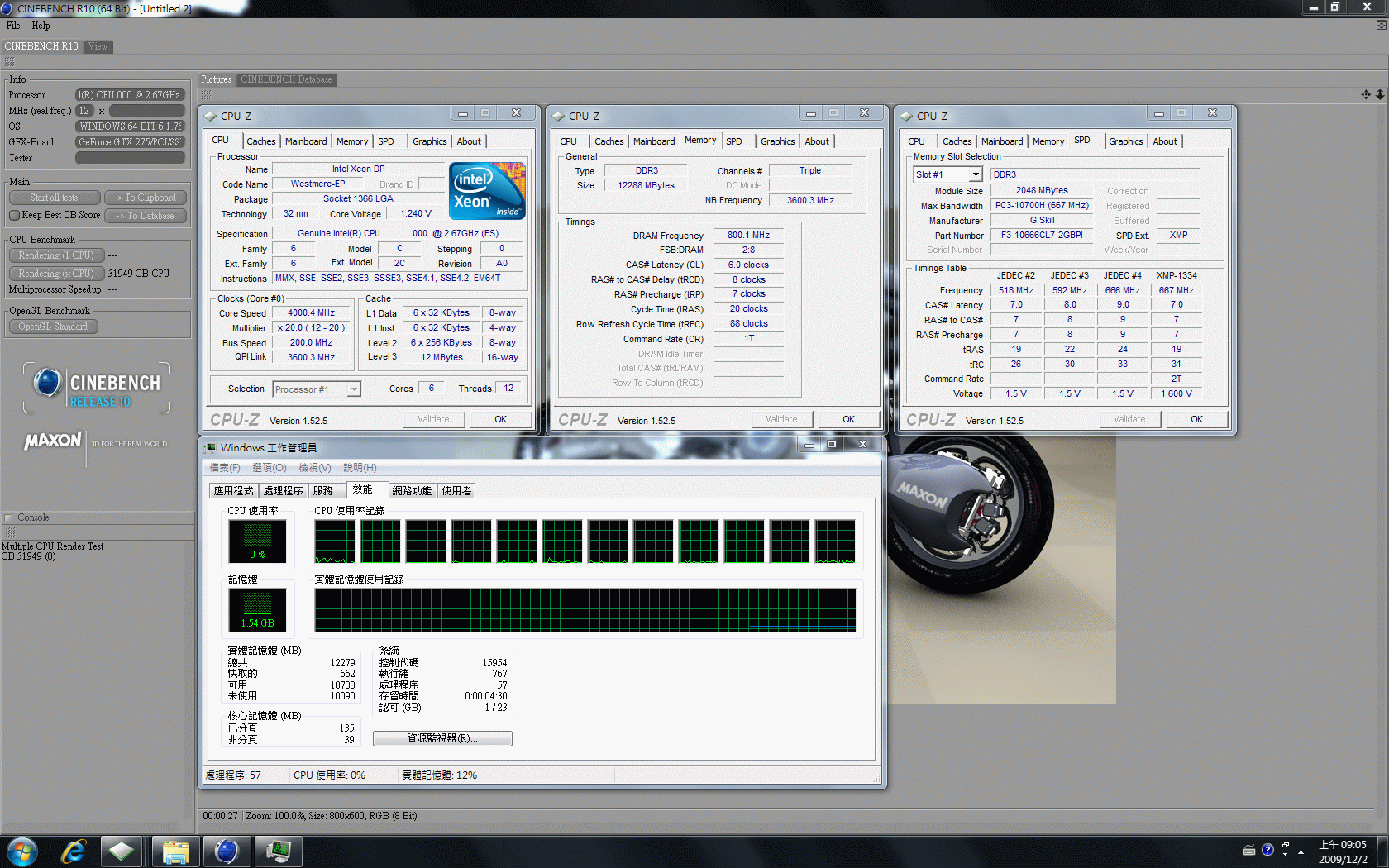Switch to Cinebench via taskbar globe icon

pos(226,851)
